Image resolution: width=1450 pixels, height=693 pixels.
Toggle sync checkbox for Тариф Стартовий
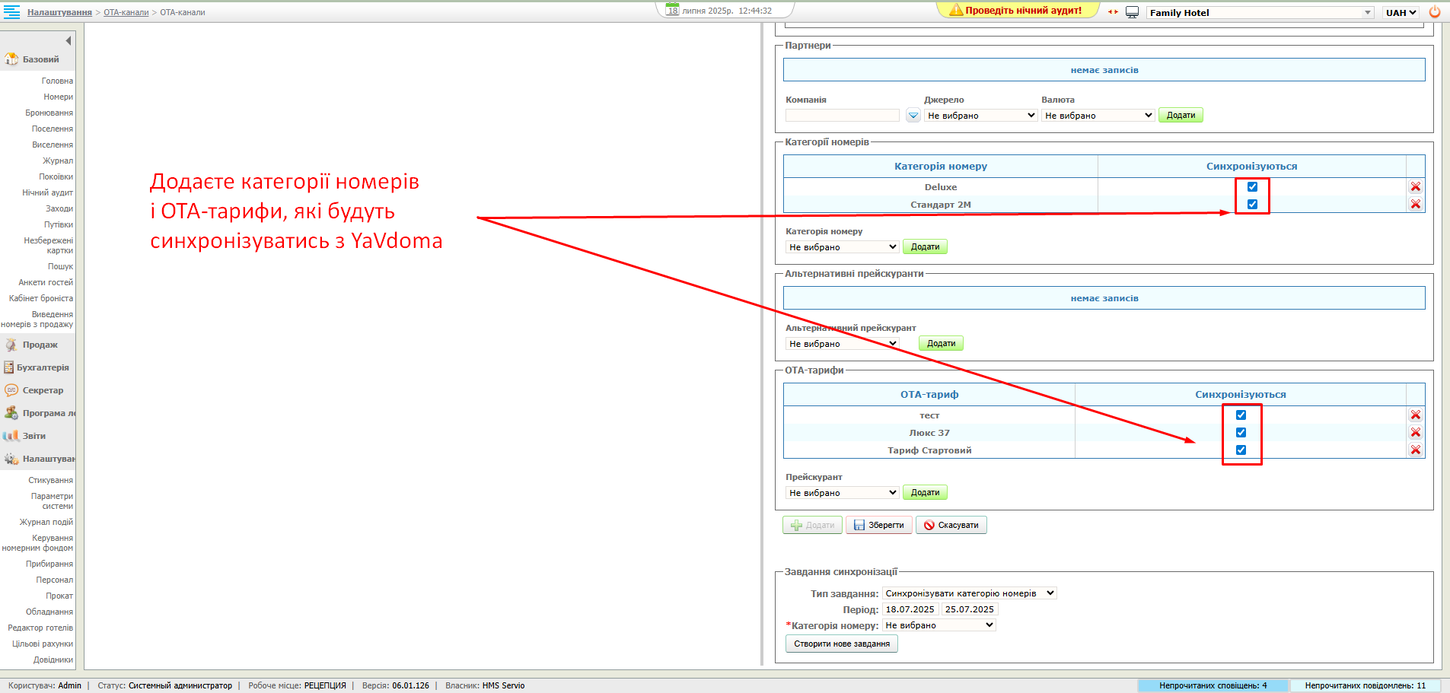[1241, 450]
